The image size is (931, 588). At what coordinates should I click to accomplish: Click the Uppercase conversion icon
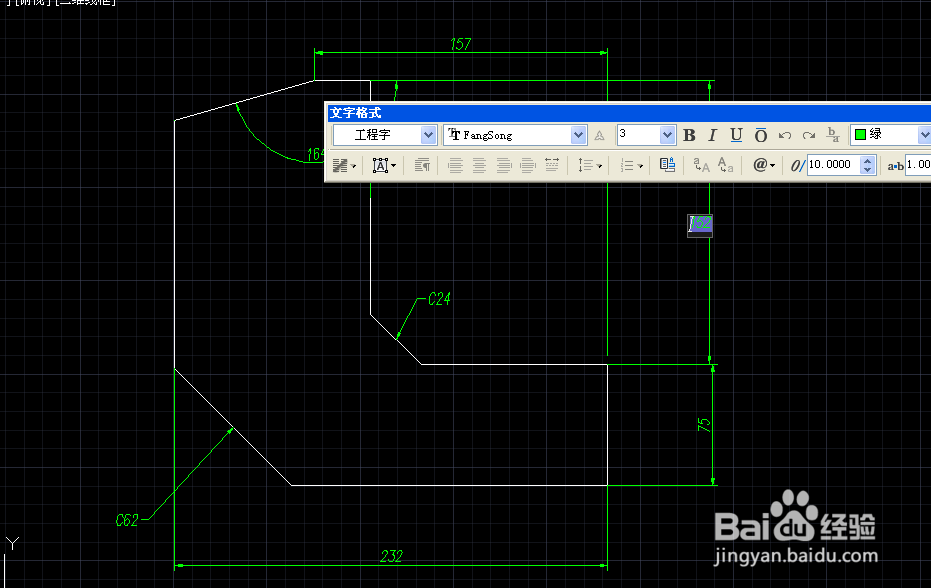pyautogui.click(x=702, y=165)
